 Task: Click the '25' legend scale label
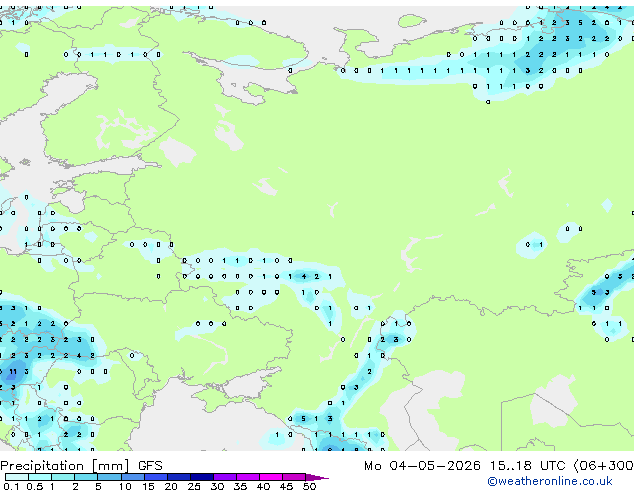pyautogui.click(x=194, y=486)
